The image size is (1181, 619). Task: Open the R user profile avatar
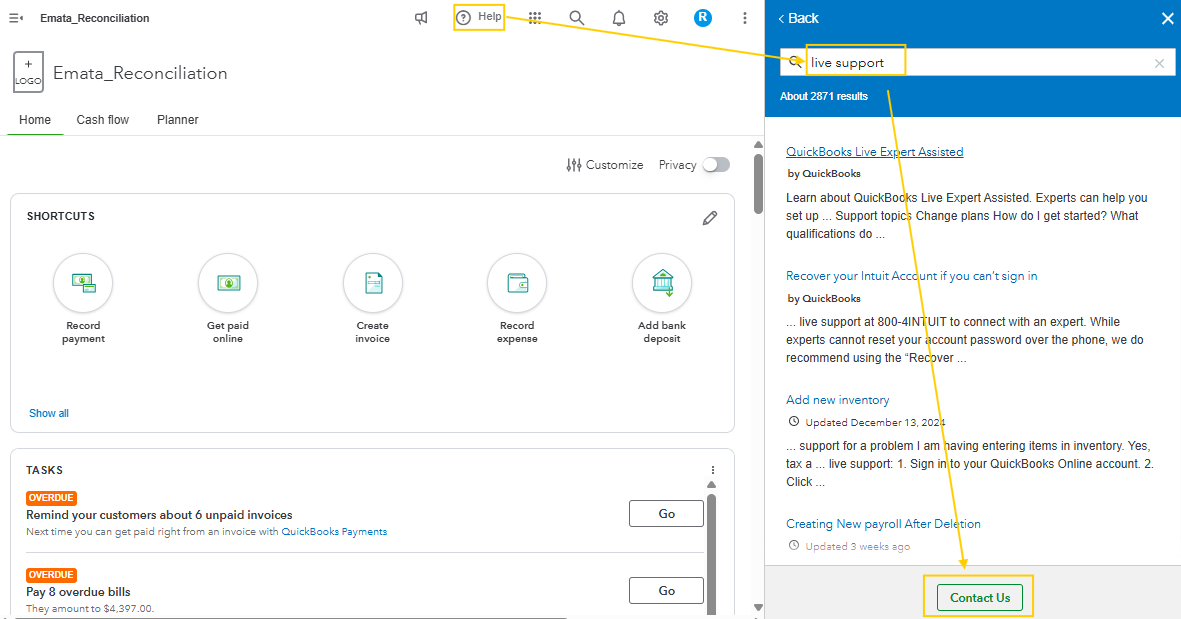(703, 18)
